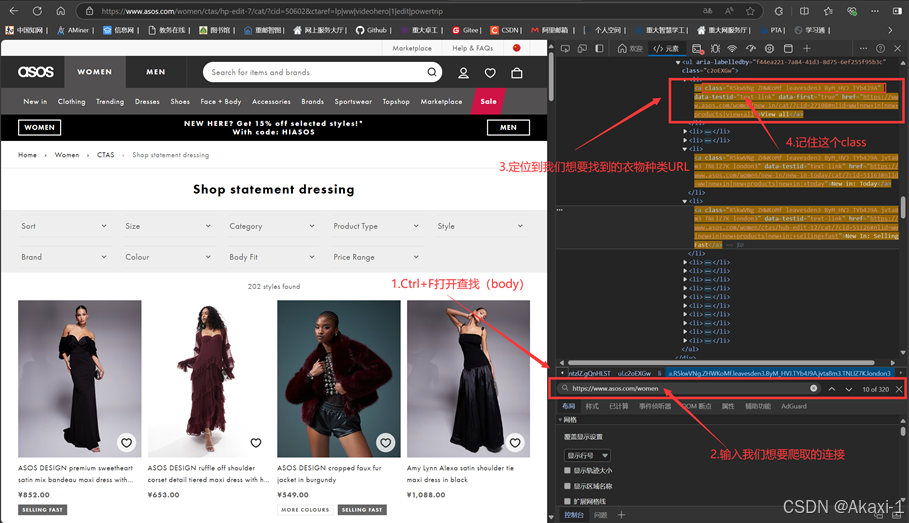Image resolution: width=909 pixels, height=523 pixels.
Task: Switch to the 样式 styles tab
Action: tap(592, 406)
